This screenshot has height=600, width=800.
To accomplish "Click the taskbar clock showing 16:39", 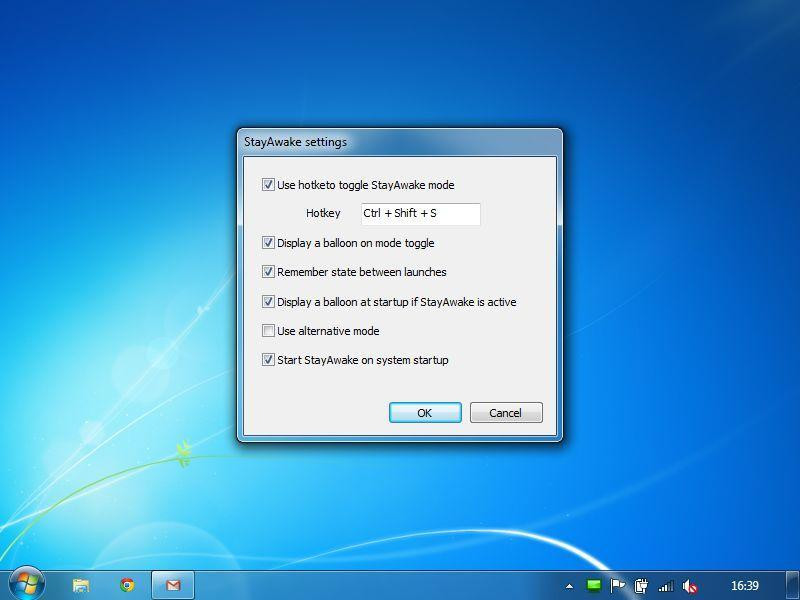I will (x=744, y=585).
